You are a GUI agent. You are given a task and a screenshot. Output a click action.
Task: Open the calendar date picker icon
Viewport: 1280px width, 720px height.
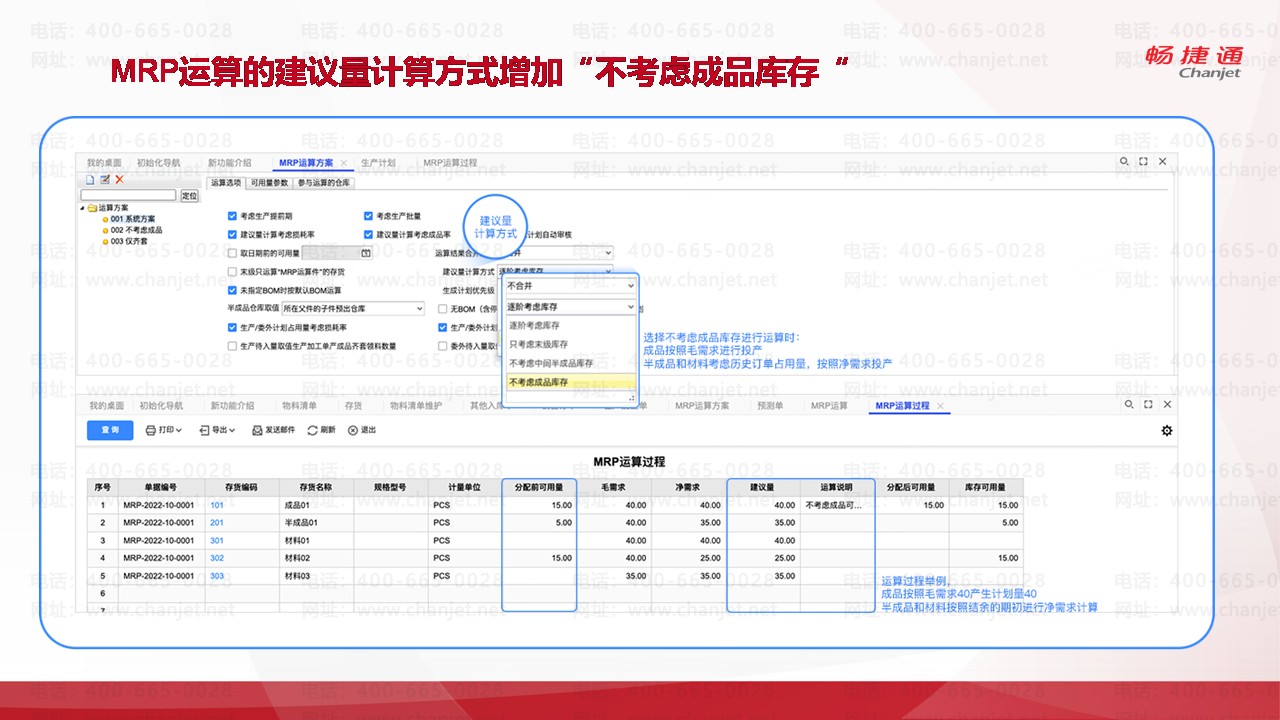pyautogui.click(x=366, y=254)
